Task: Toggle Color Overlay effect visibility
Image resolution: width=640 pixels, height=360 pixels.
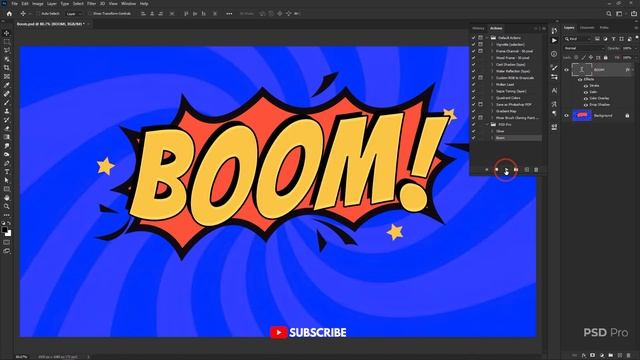Action: pyautogui.click(x=586, y=98)
